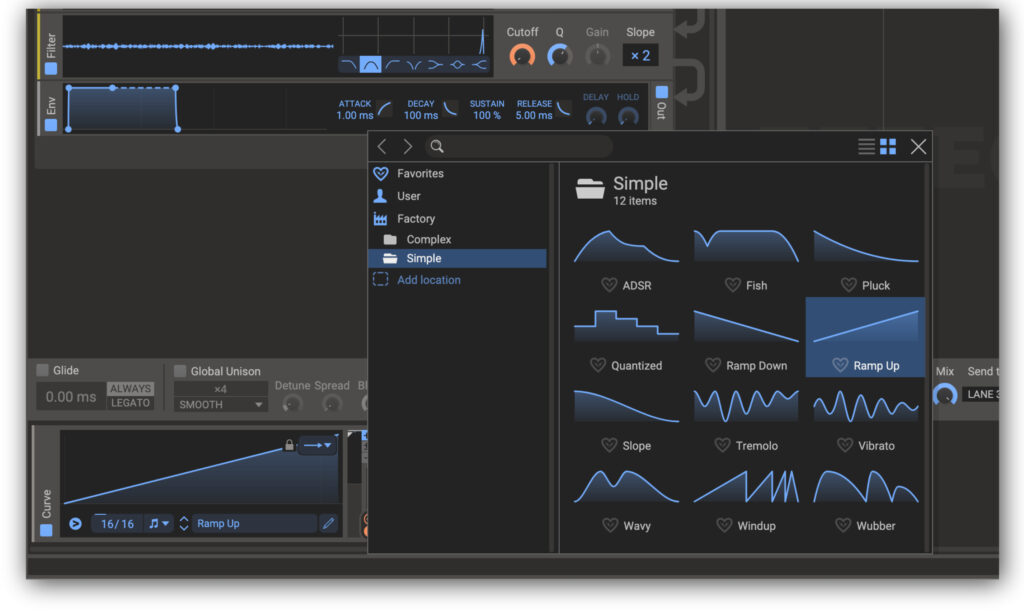Image resolution: width=1024 pixels, height=614 pixels.
Task: Switch browser to grid view
Action: 888,146
